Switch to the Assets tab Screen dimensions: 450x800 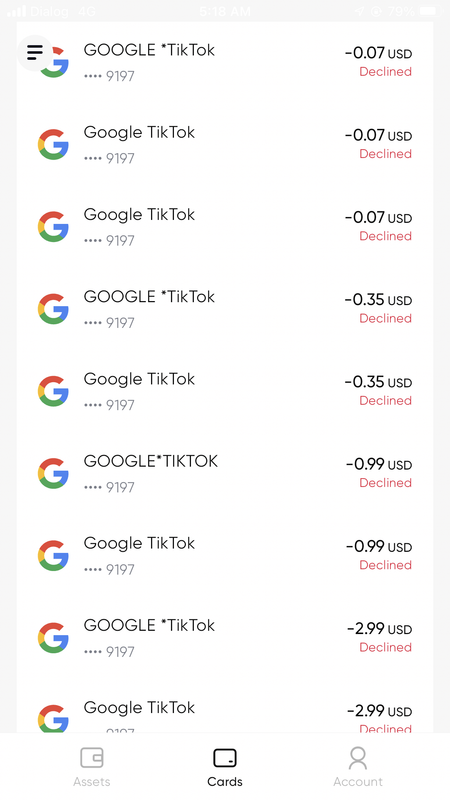point(92,767)
